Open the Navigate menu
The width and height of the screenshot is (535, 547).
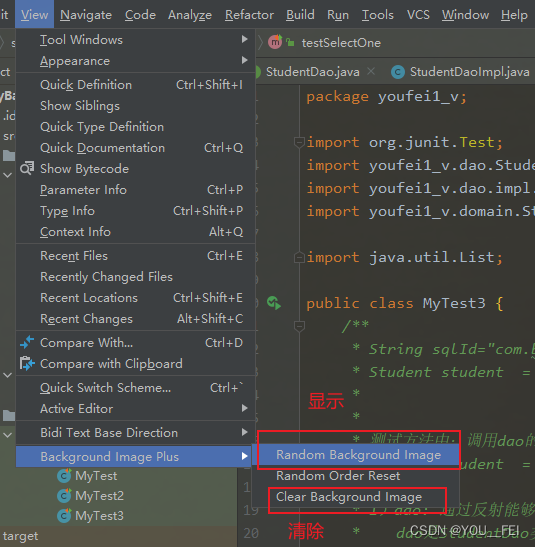(x=86, y=15)
